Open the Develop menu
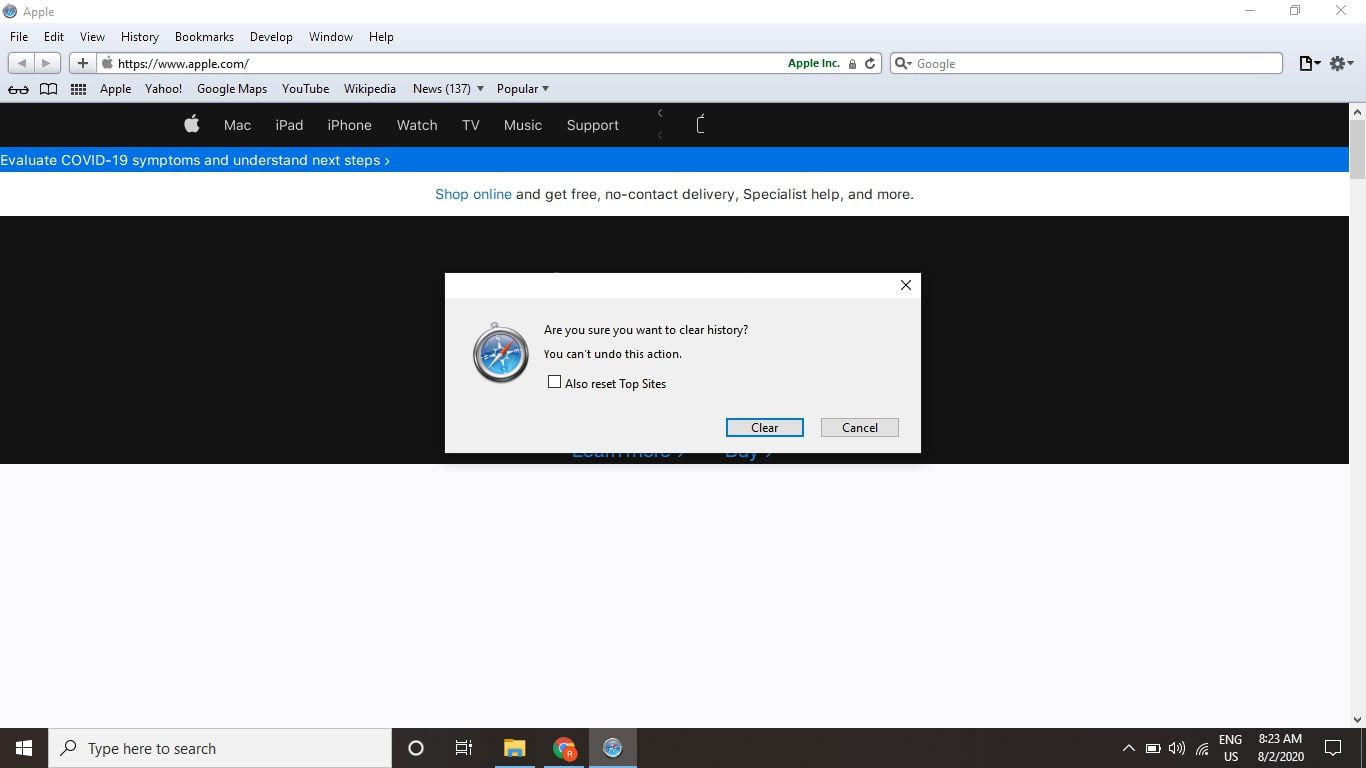The width and height of the screenshot is (1366, 768). coord(271,37)
